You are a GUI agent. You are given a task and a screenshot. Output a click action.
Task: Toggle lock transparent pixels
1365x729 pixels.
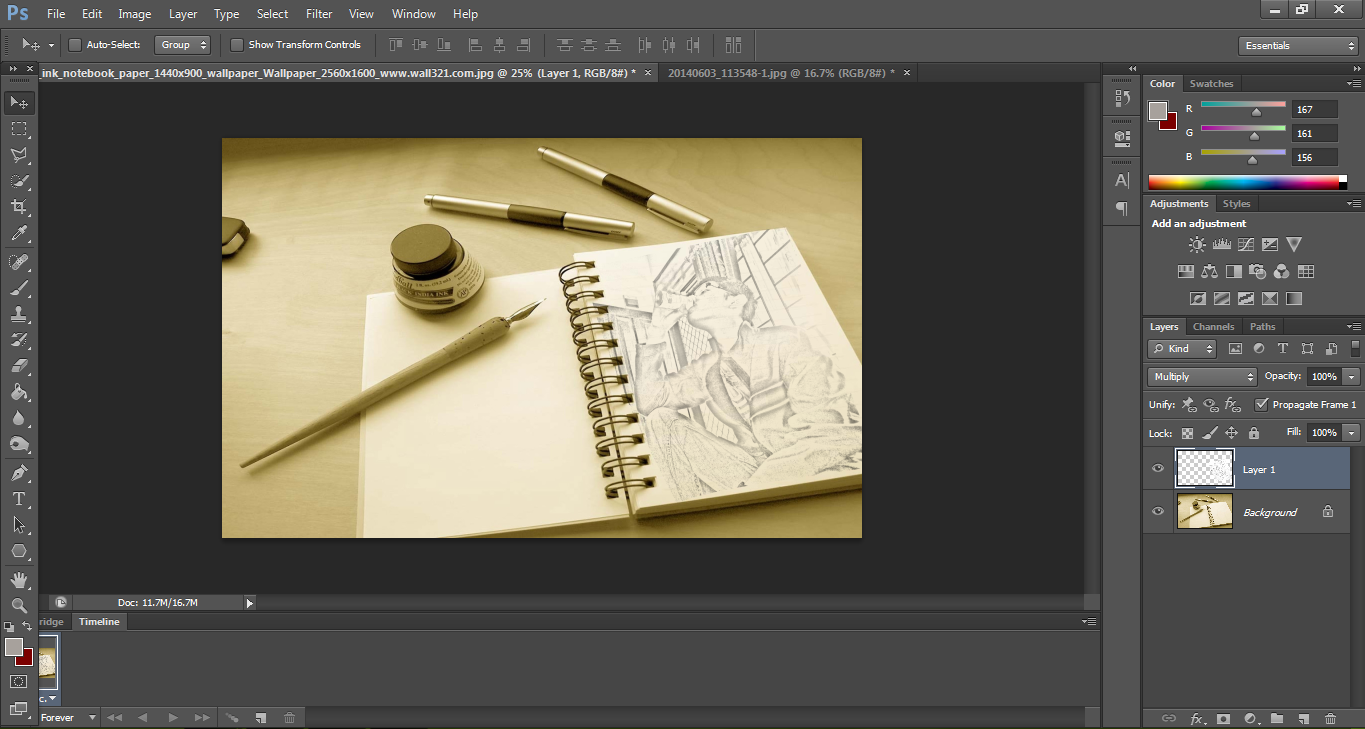(1187, 433)
